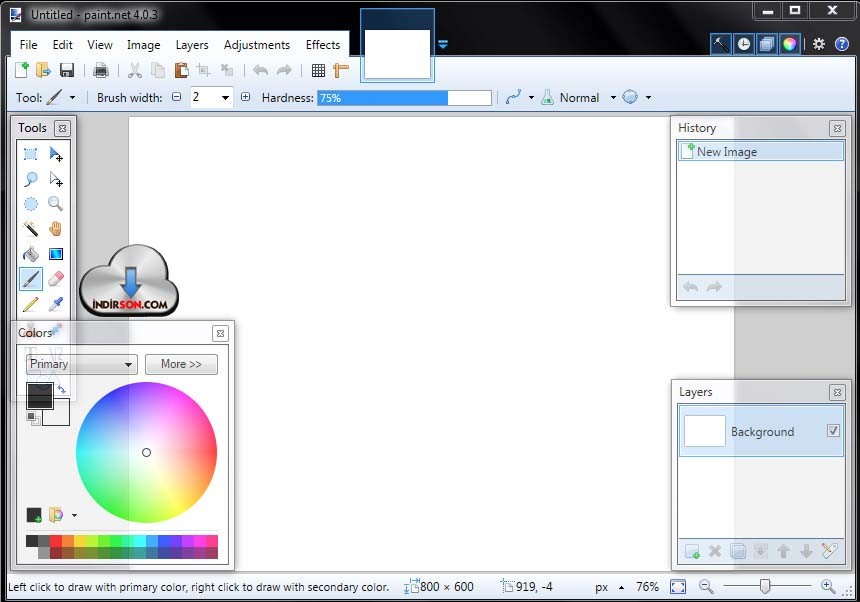Select the Zoom magnifier tool
The width and height of the screenshot is (860, 602).
[56, 204]
